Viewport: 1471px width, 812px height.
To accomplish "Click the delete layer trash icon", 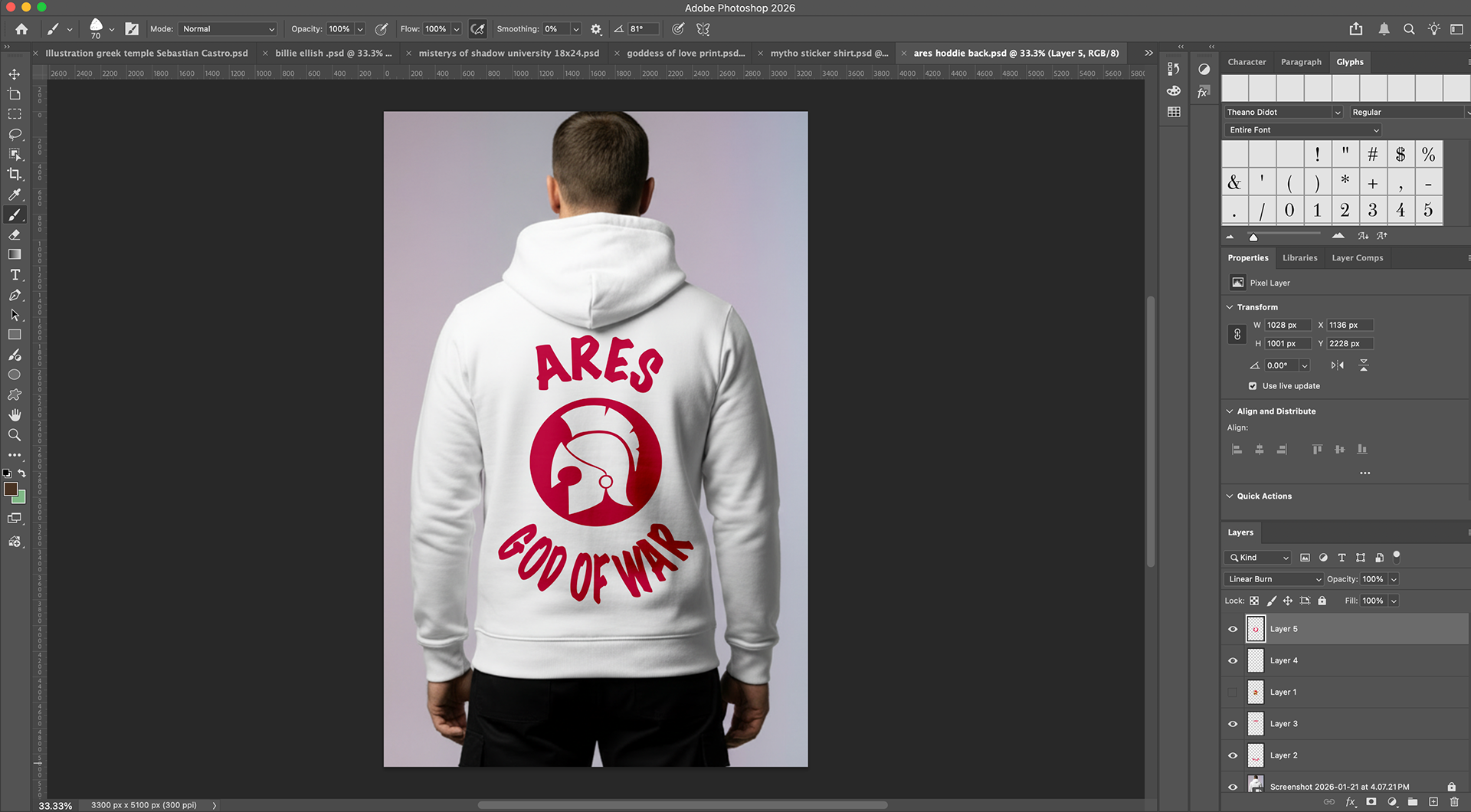I will [1454, 802].
